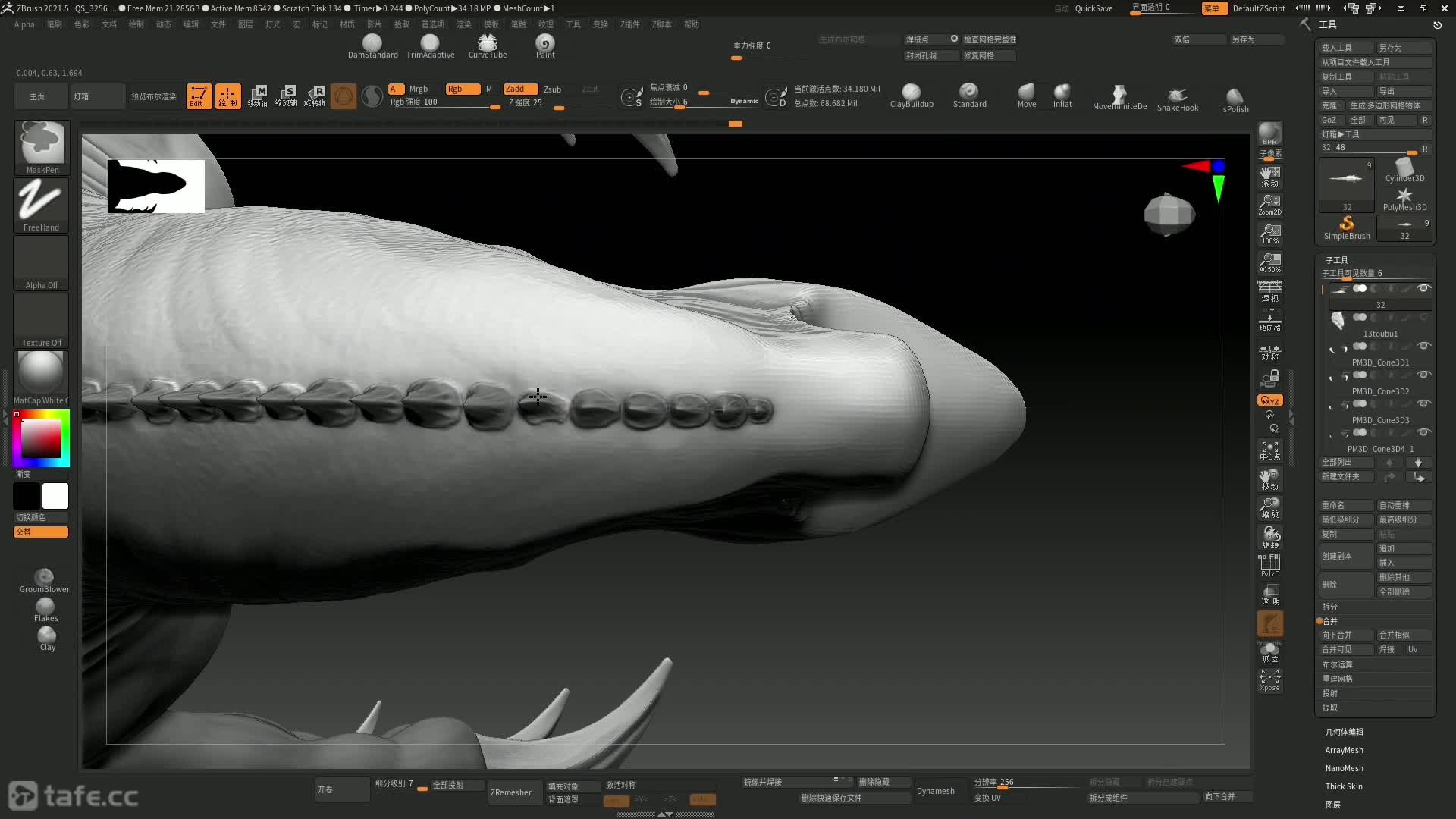The height and width of the screenshot is (819, 1456).
Task: Select the TrimAdaptive brush
Action: pyautogui.click(x=430, y=46)
